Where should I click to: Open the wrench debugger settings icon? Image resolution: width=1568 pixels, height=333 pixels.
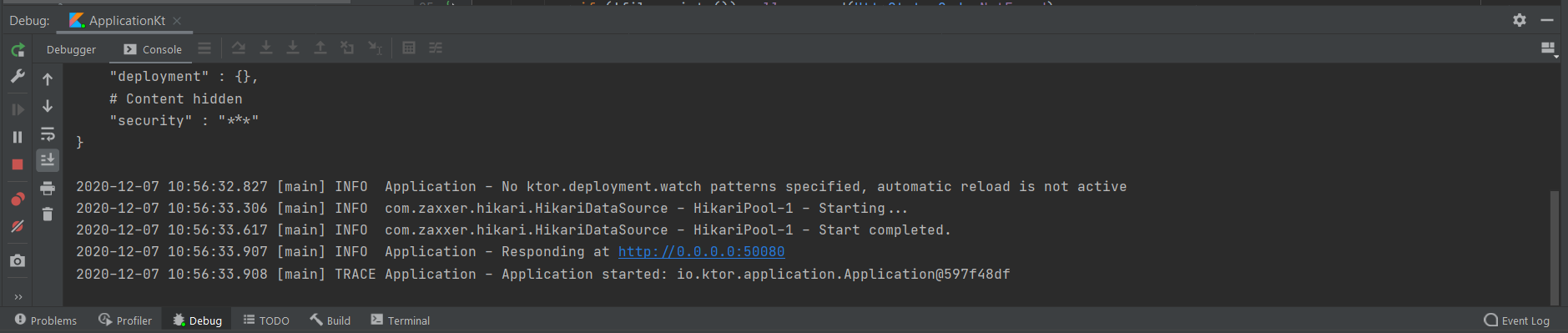coord(18,77)
